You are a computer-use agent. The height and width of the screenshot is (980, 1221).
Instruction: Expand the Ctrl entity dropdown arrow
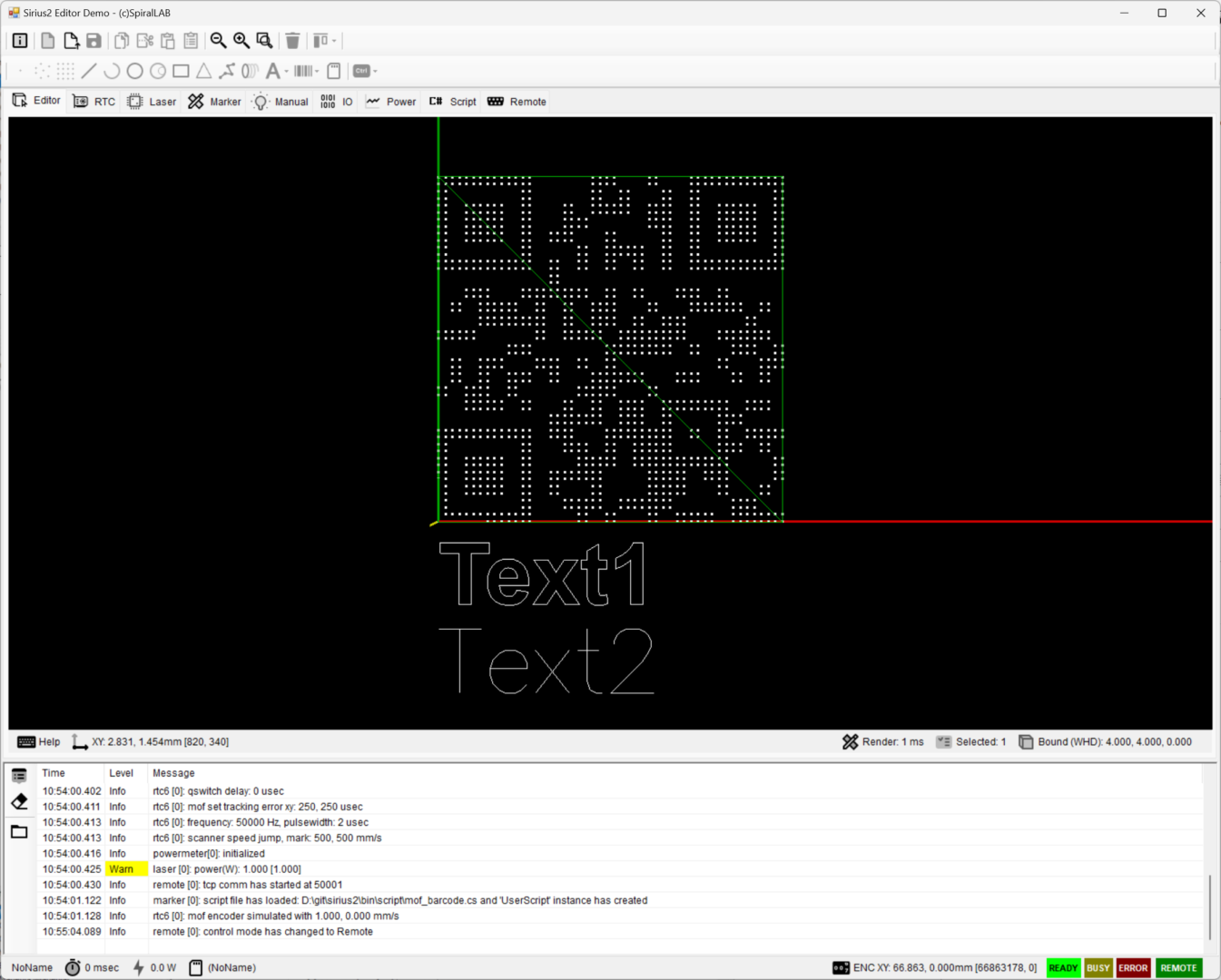pyautogui.click(x=375, y=72)
